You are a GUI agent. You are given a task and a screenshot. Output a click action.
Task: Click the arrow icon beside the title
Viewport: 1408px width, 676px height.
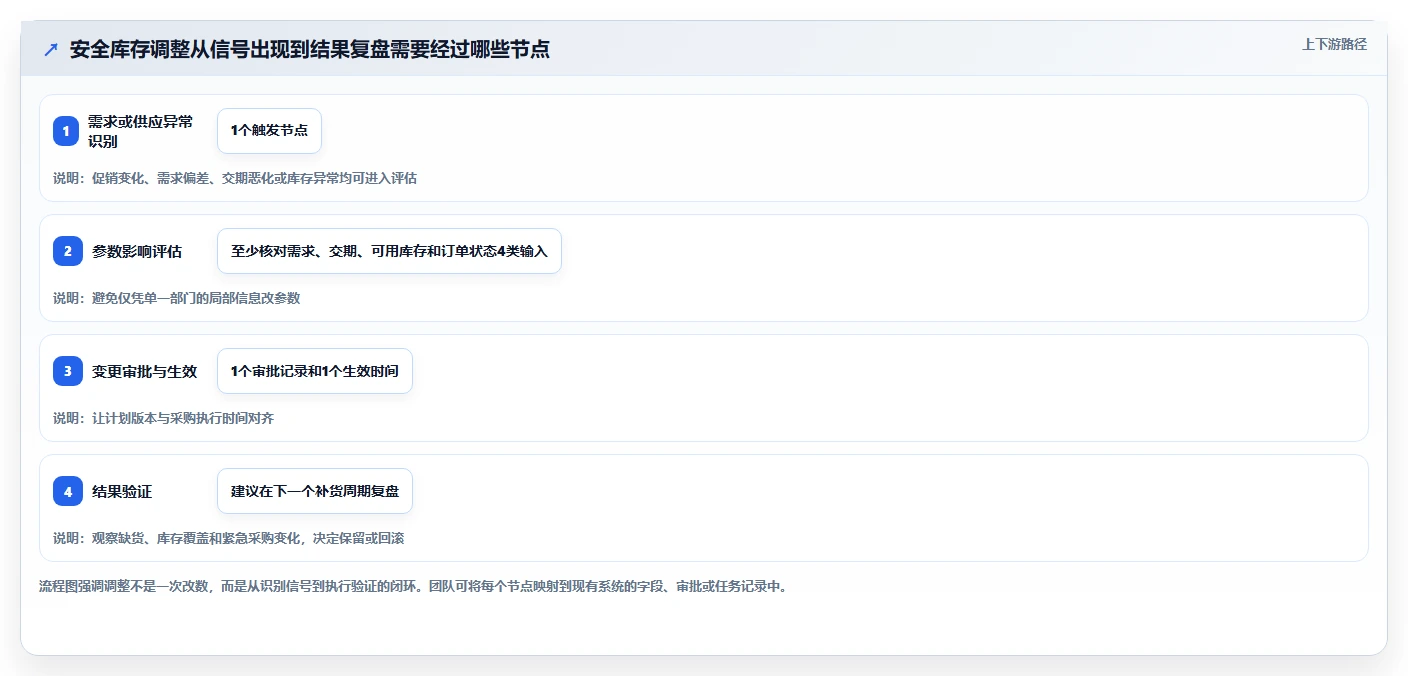[x=51, y=50]
